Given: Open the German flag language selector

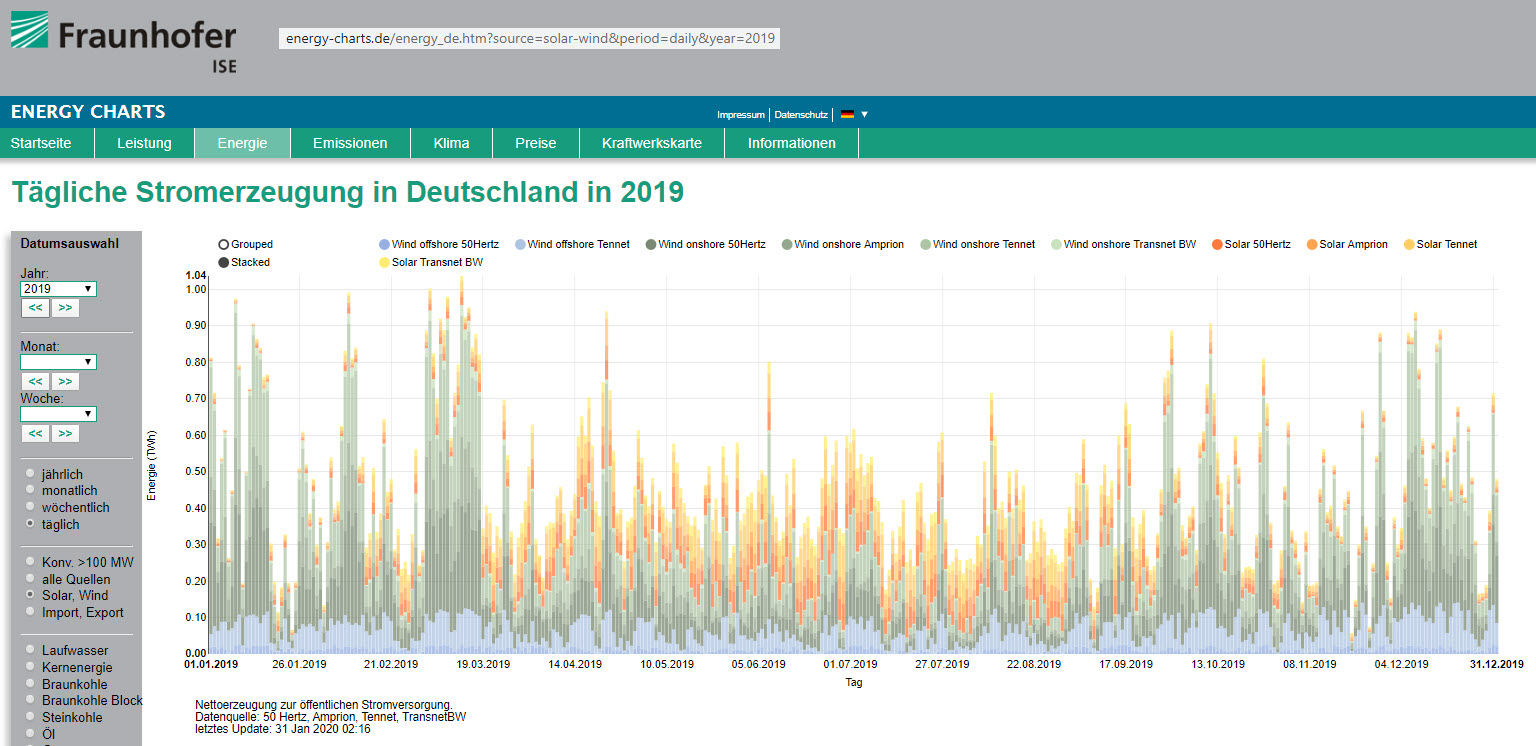Looking at the screenshot, I should pyautogui.click(x=853, y=114).
